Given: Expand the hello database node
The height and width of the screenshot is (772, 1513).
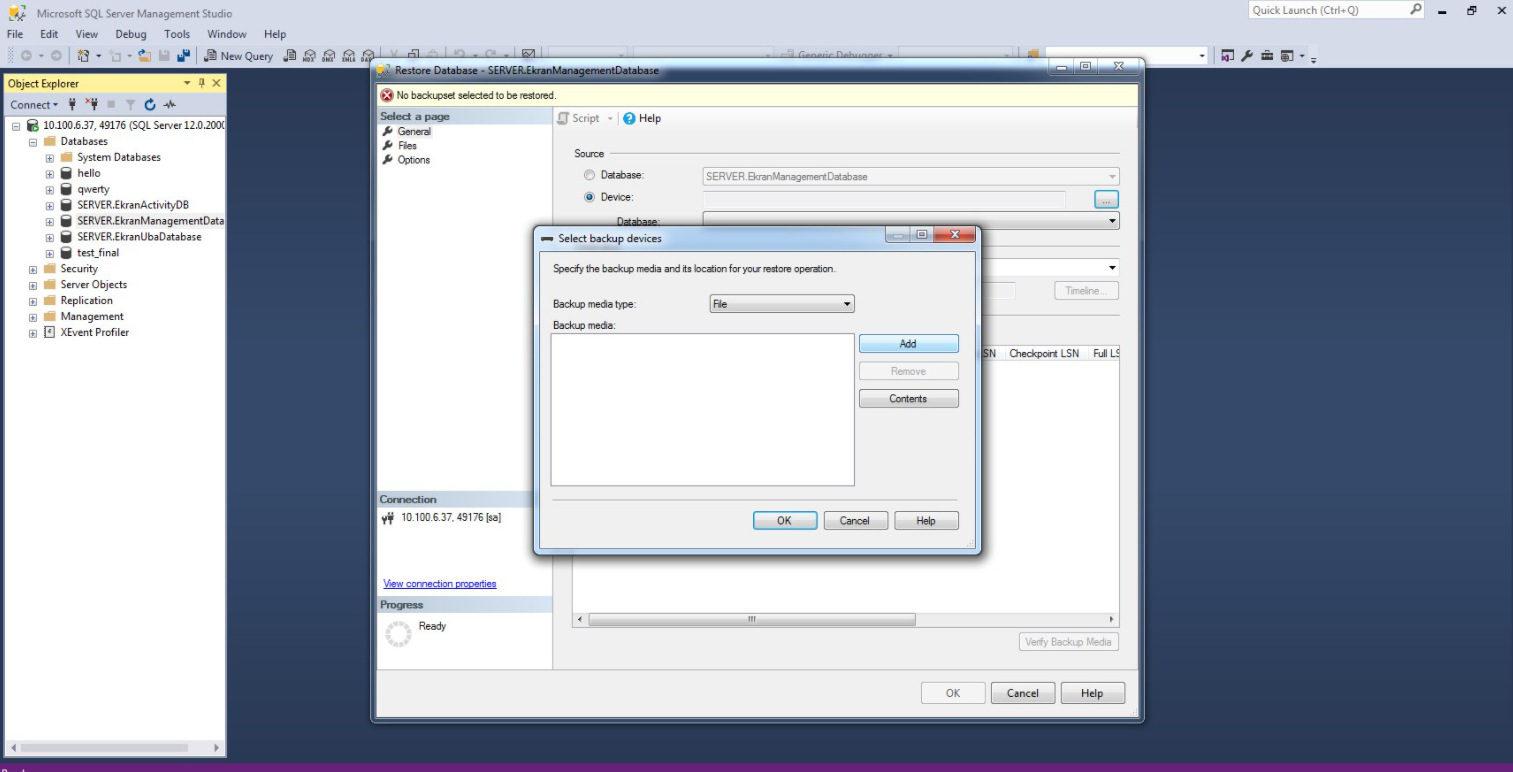Looking at the screenshot, I should pos(50,174).
